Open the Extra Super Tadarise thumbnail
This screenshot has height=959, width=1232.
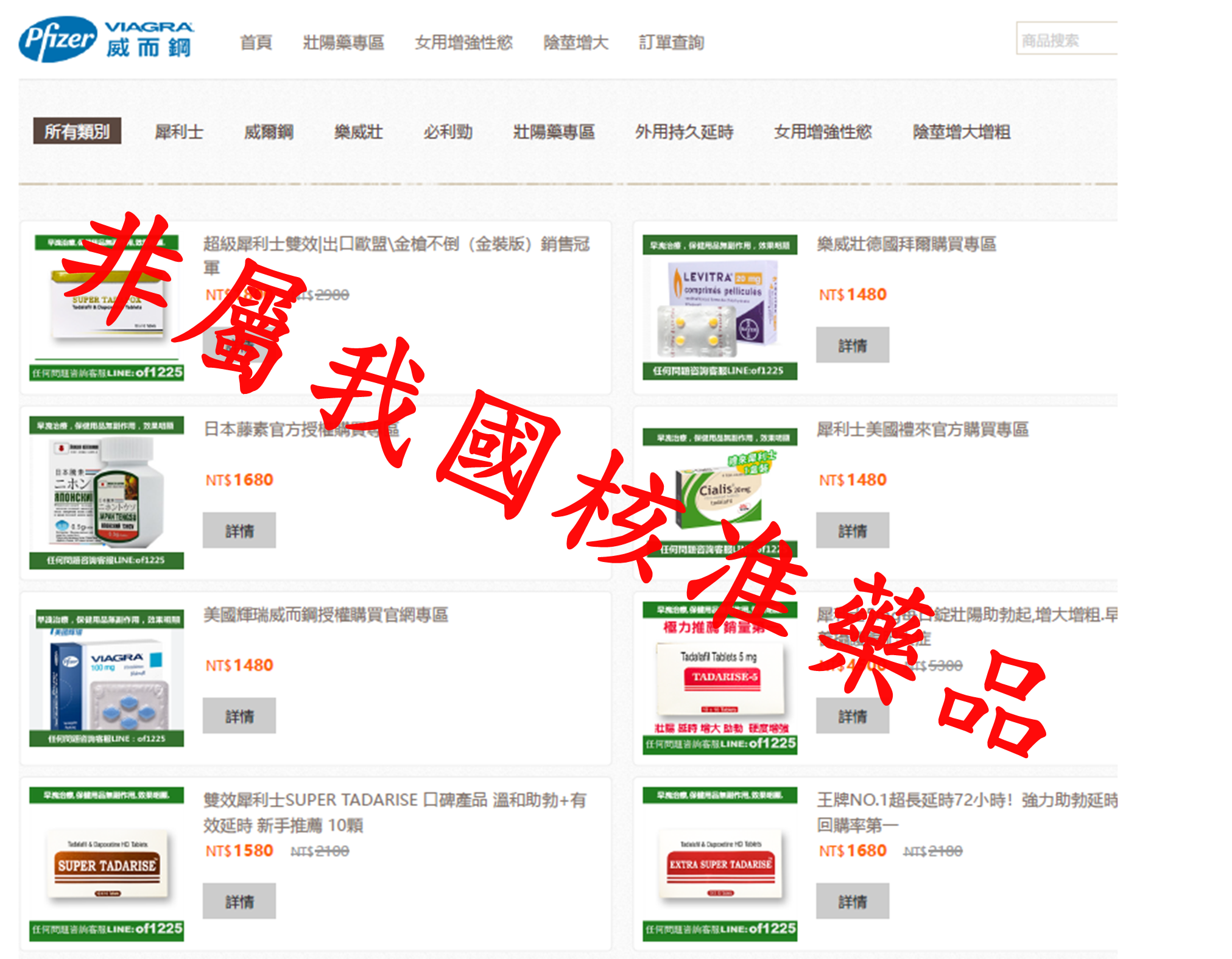(x=720, y=863)
